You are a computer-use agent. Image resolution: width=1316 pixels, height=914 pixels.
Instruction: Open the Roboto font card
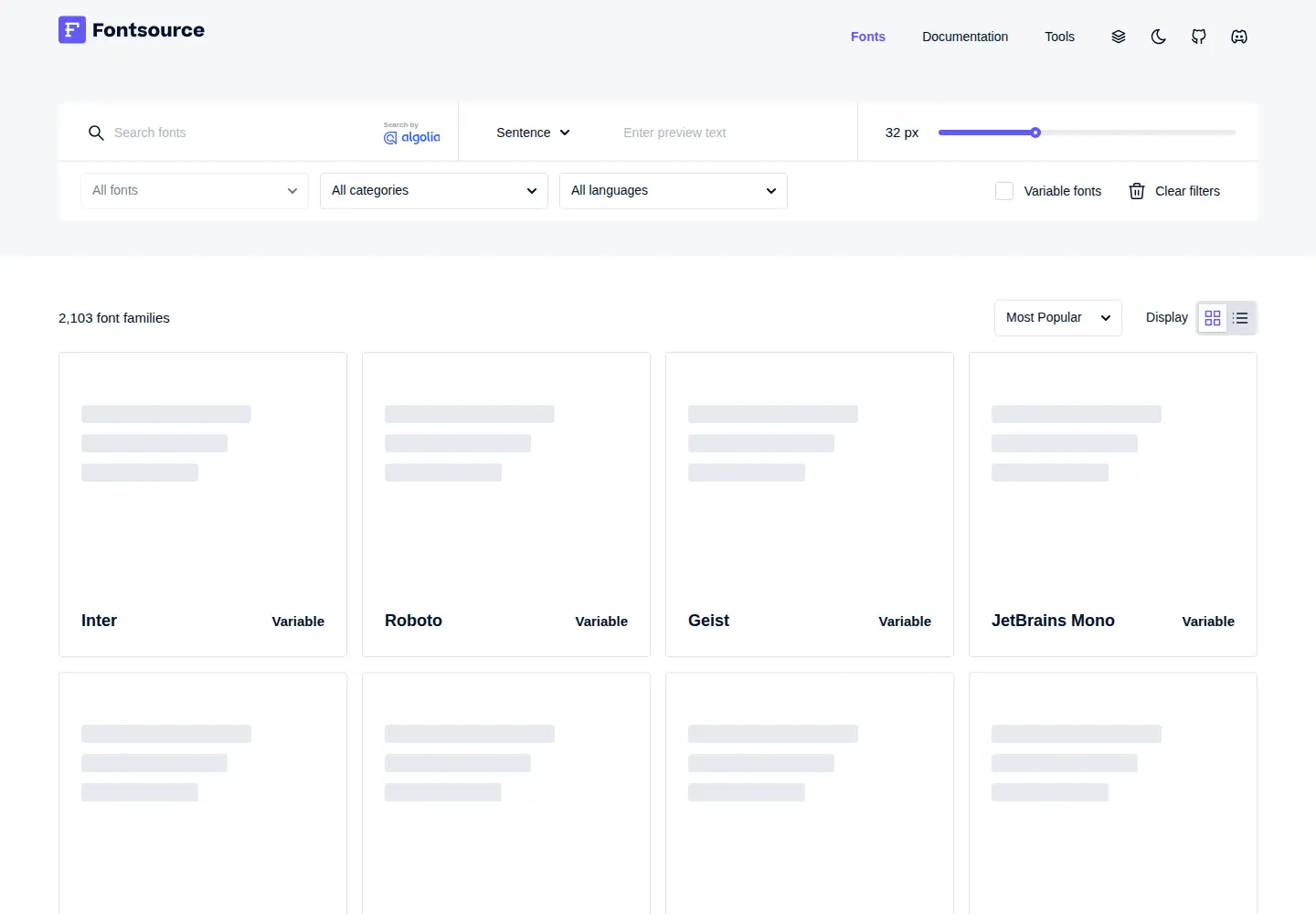click(506, 505)
